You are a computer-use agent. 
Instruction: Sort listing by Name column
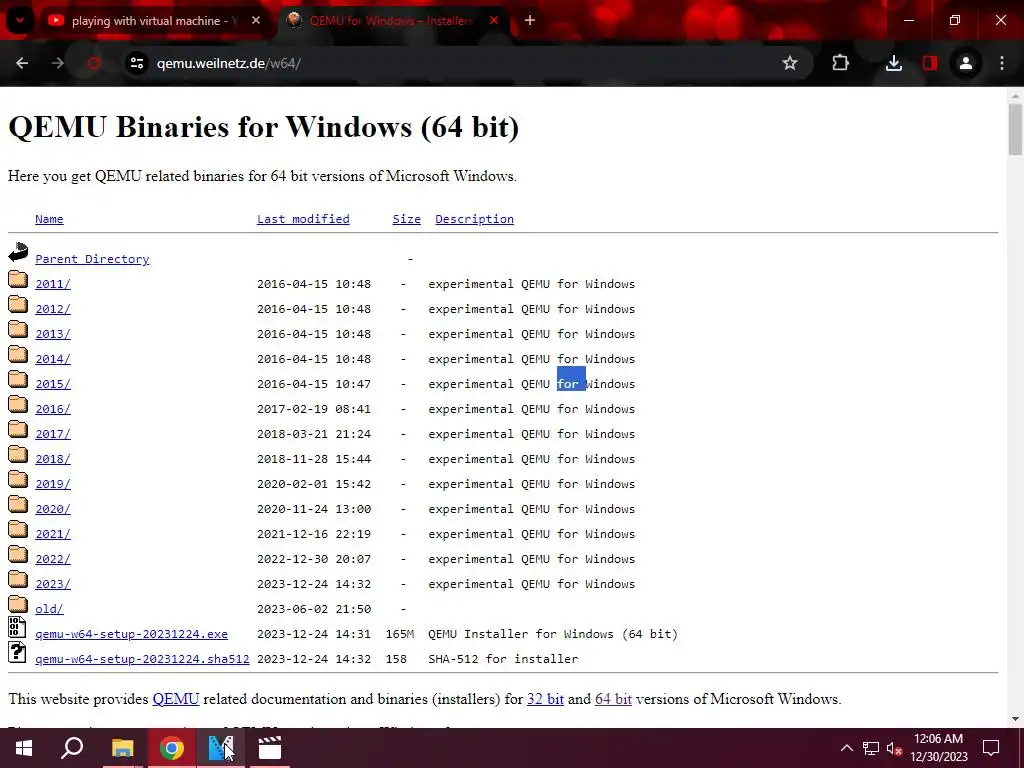pos(49,219)
